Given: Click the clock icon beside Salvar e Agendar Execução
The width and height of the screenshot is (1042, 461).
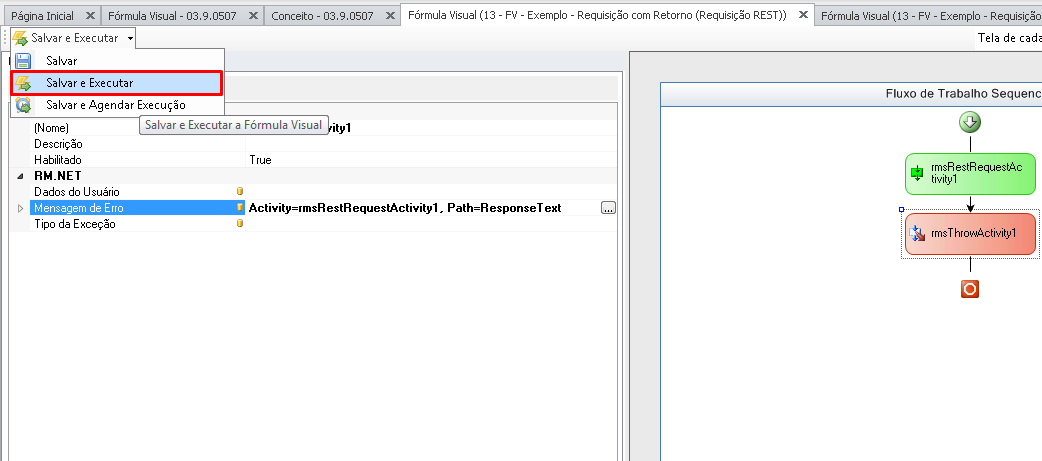Looking at the screenshot, I should (23, 105).
